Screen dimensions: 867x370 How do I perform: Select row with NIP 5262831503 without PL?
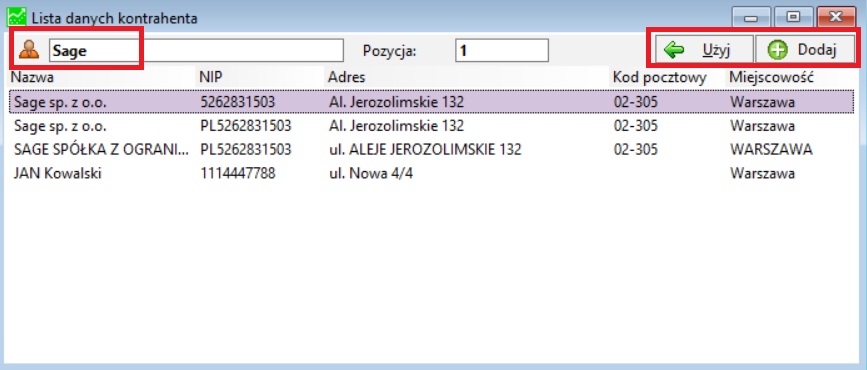tap(431, 102)
